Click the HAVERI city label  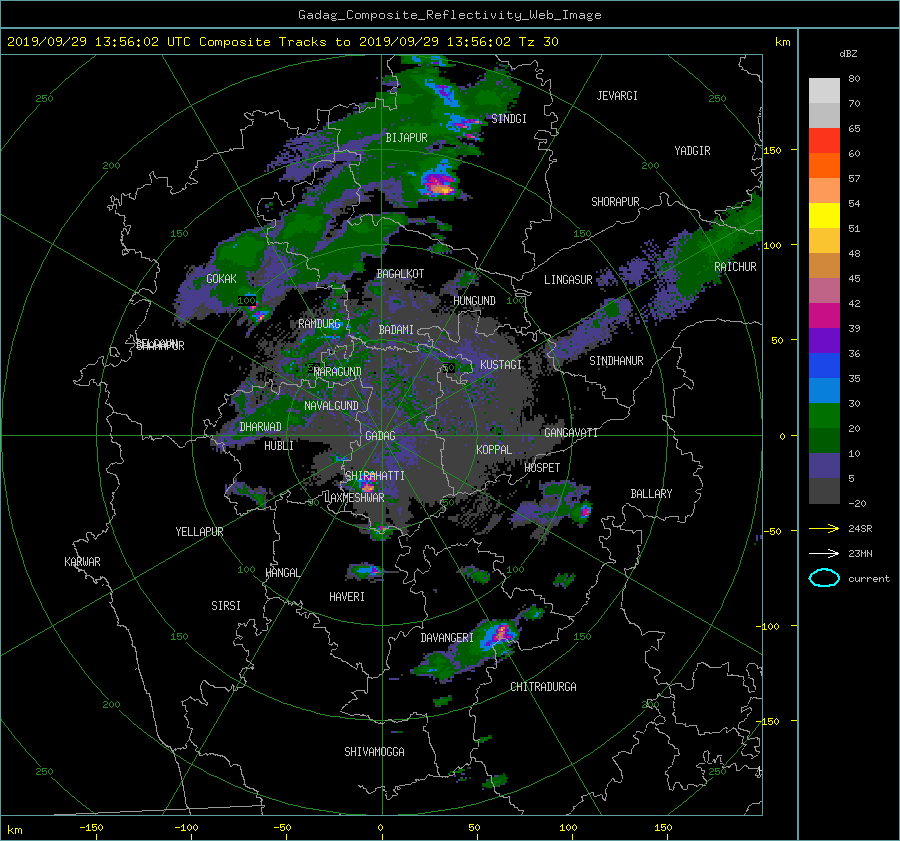tap(347, 597)
